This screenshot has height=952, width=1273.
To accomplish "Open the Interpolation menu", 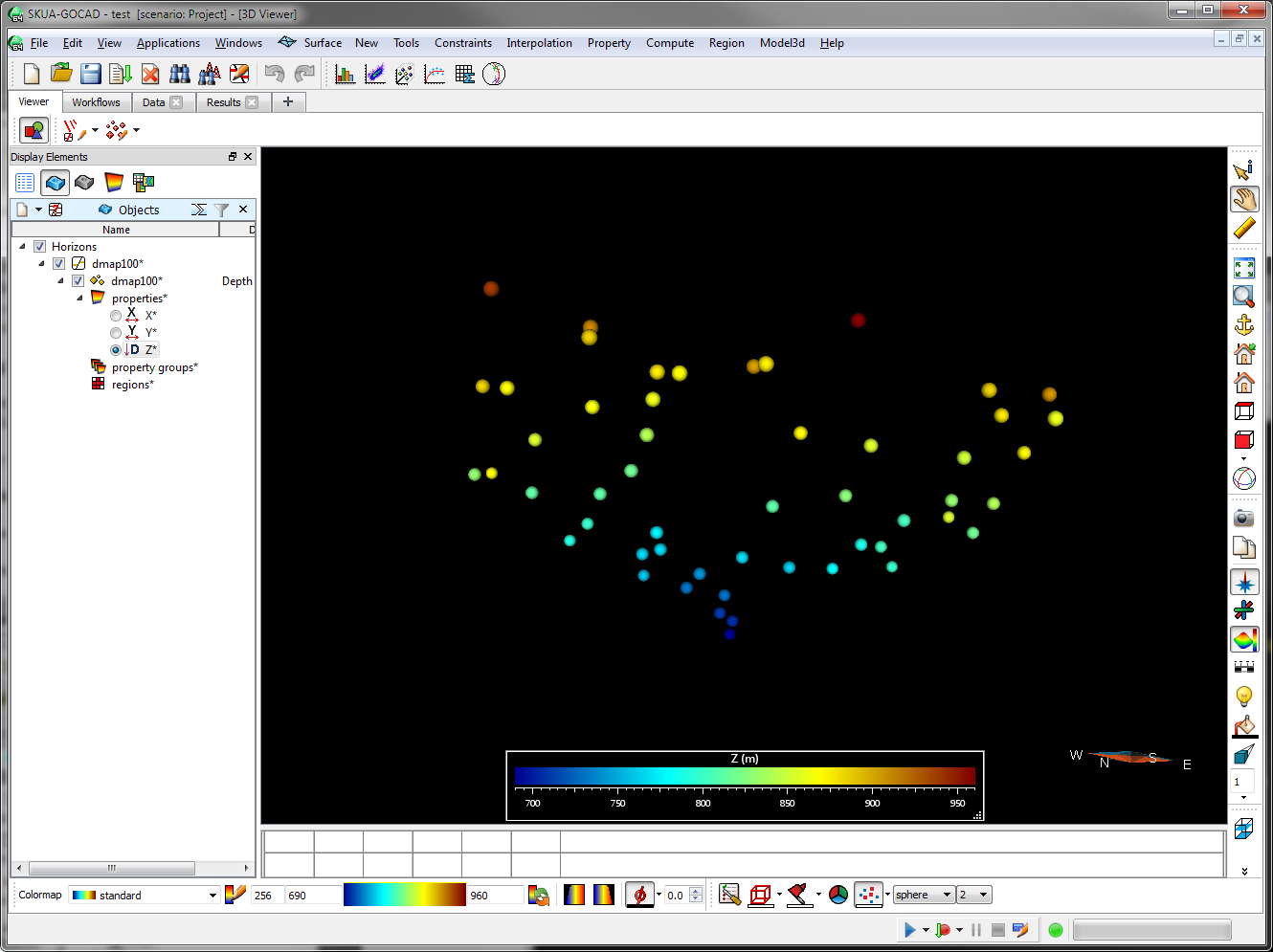I will click(539, 43).
